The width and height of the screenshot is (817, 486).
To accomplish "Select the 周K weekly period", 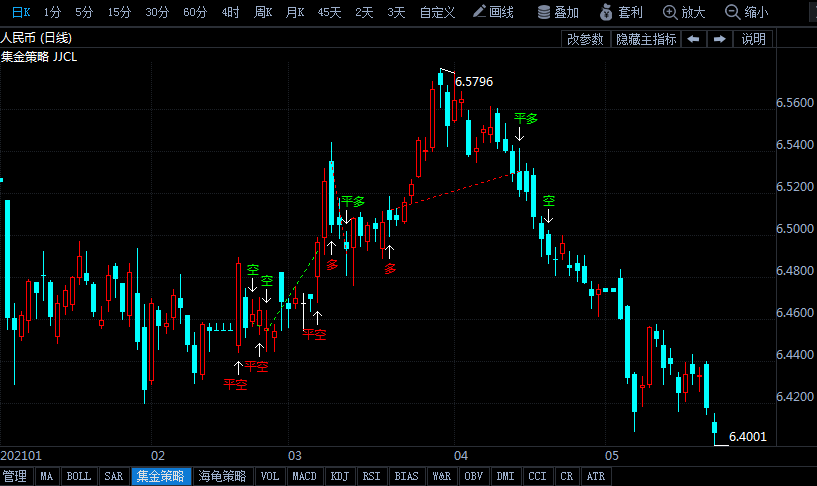I will [263, 12].
